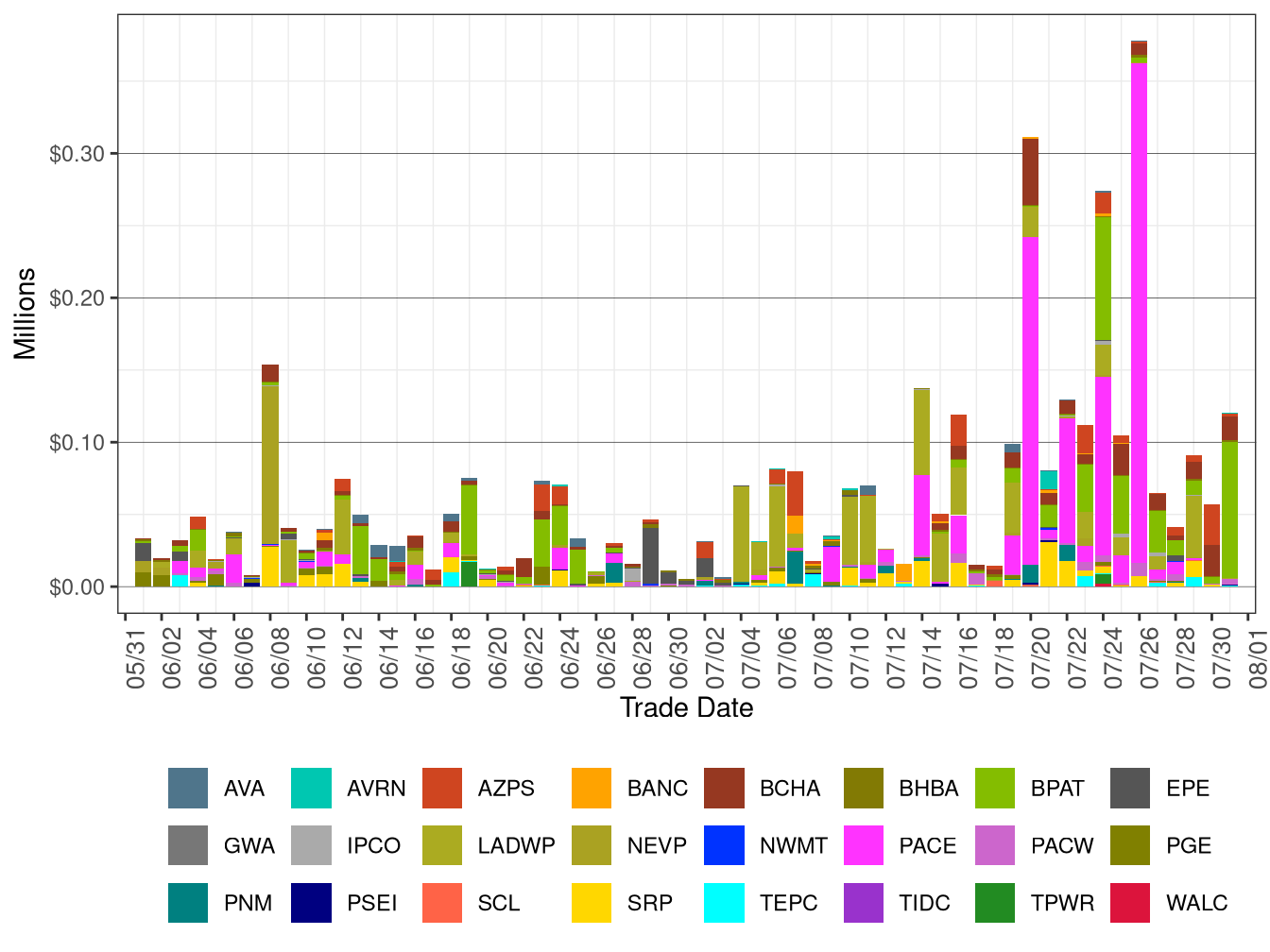Click the $0.20 y-axis label

coord(77,298)
